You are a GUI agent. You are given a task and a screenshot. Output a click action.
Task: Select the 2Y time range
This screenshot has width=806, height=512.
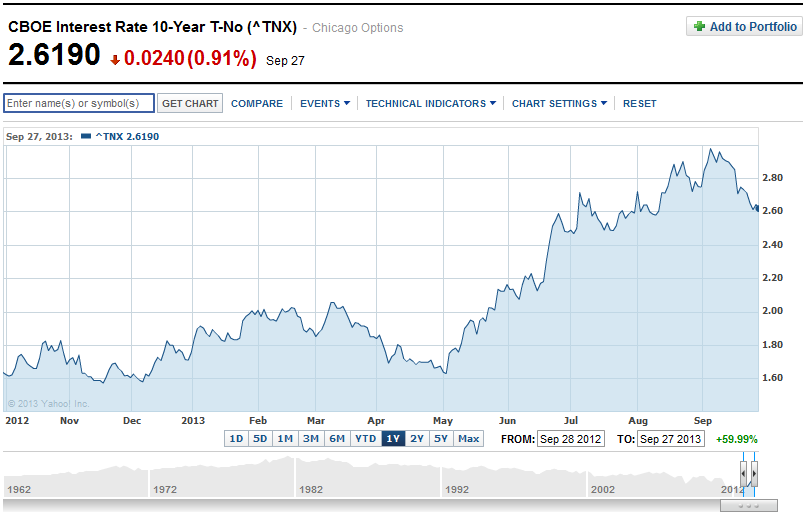[417, 439]
